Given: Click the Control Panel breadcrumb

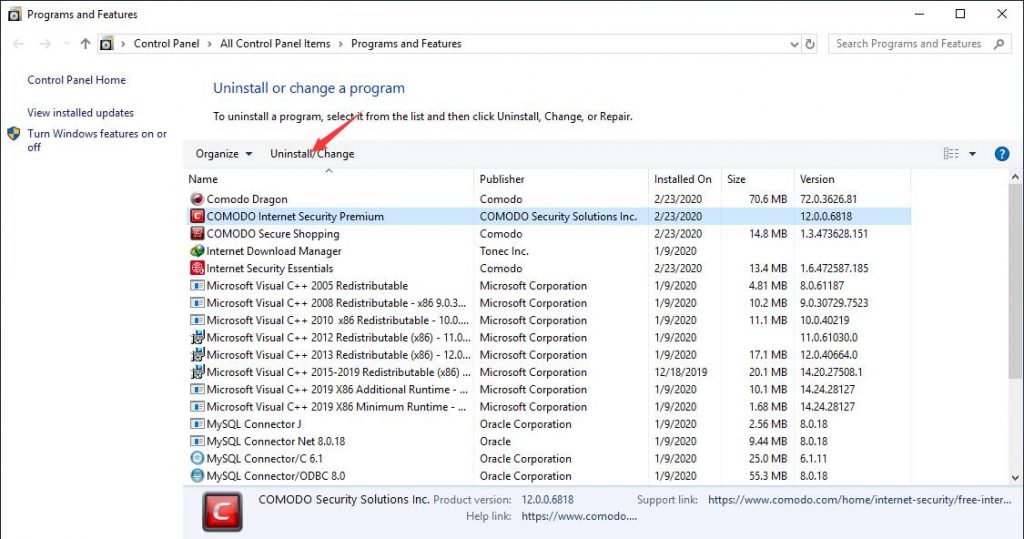Looking at the screenshot, I should click(166, 44).
